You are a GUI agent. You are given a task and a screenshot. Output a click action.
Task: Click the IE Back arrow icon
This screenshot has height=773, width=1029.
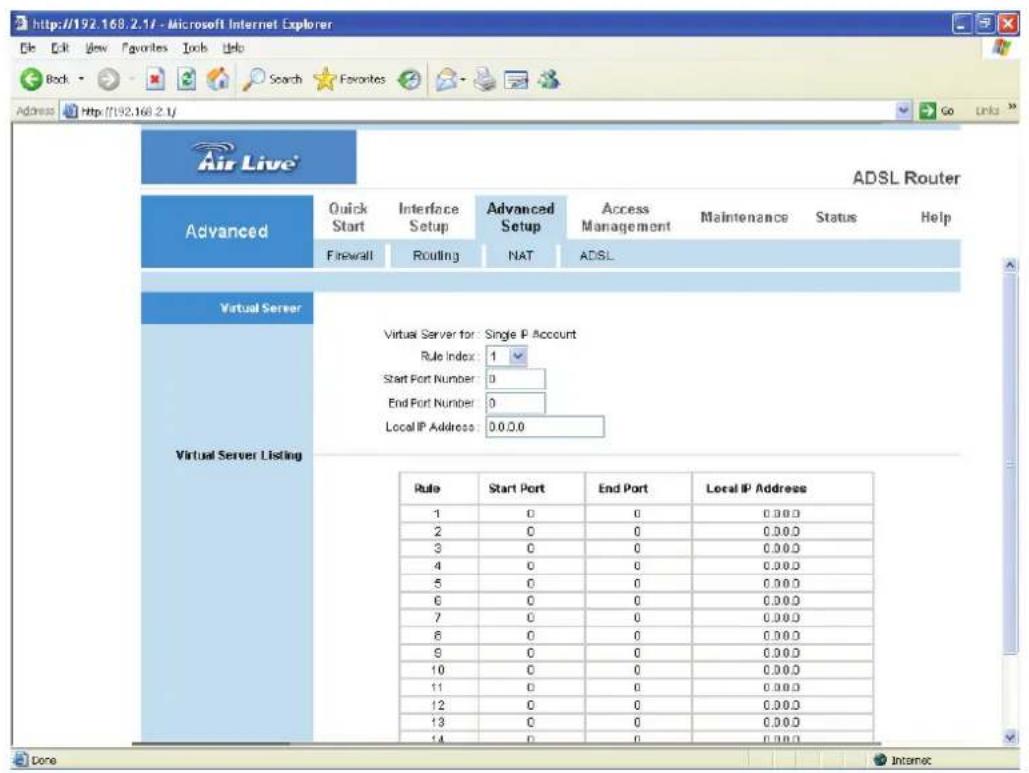tap(30, 79)
